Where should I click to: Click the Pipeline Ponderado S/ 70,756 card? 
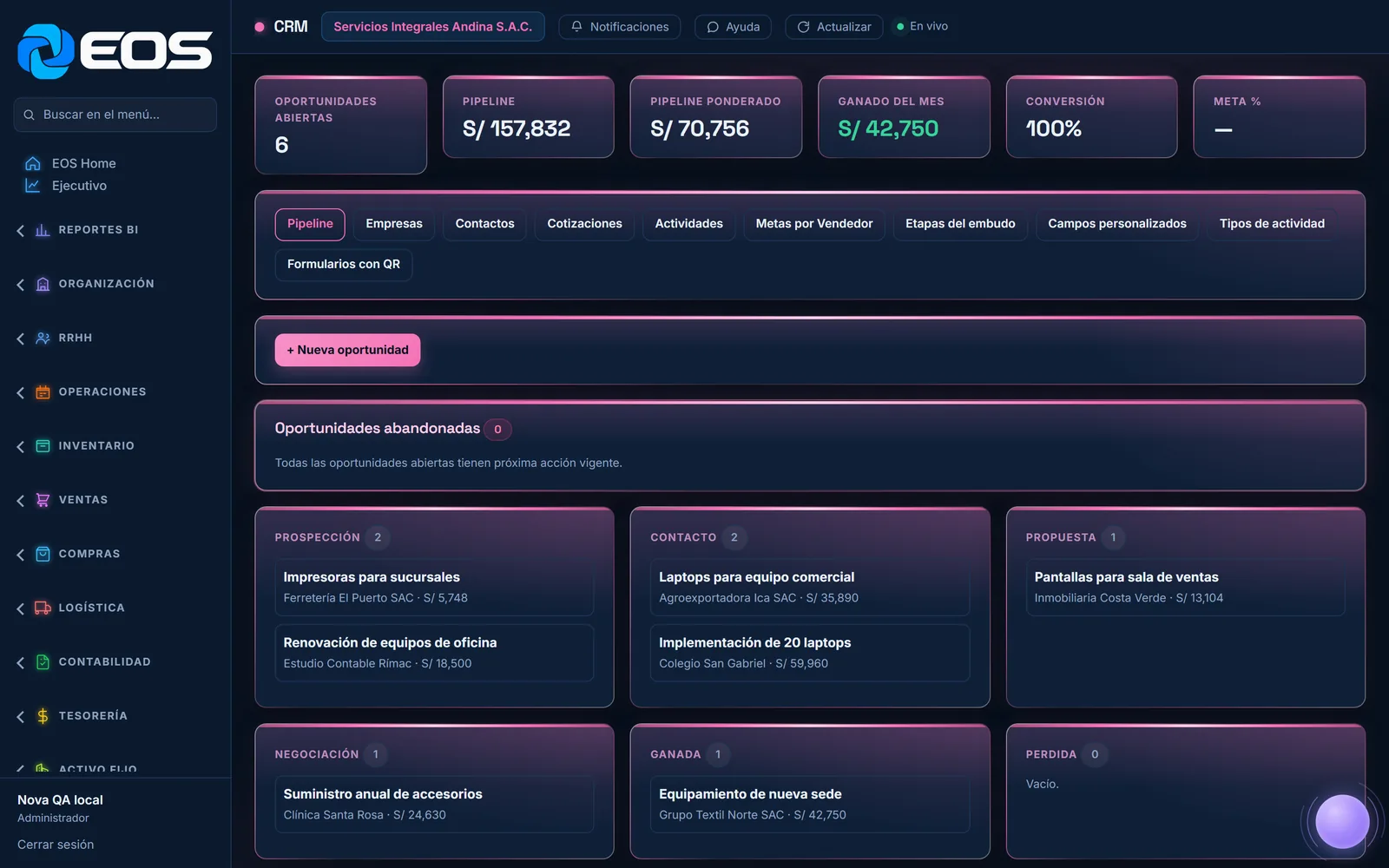[x=716, y=117]
